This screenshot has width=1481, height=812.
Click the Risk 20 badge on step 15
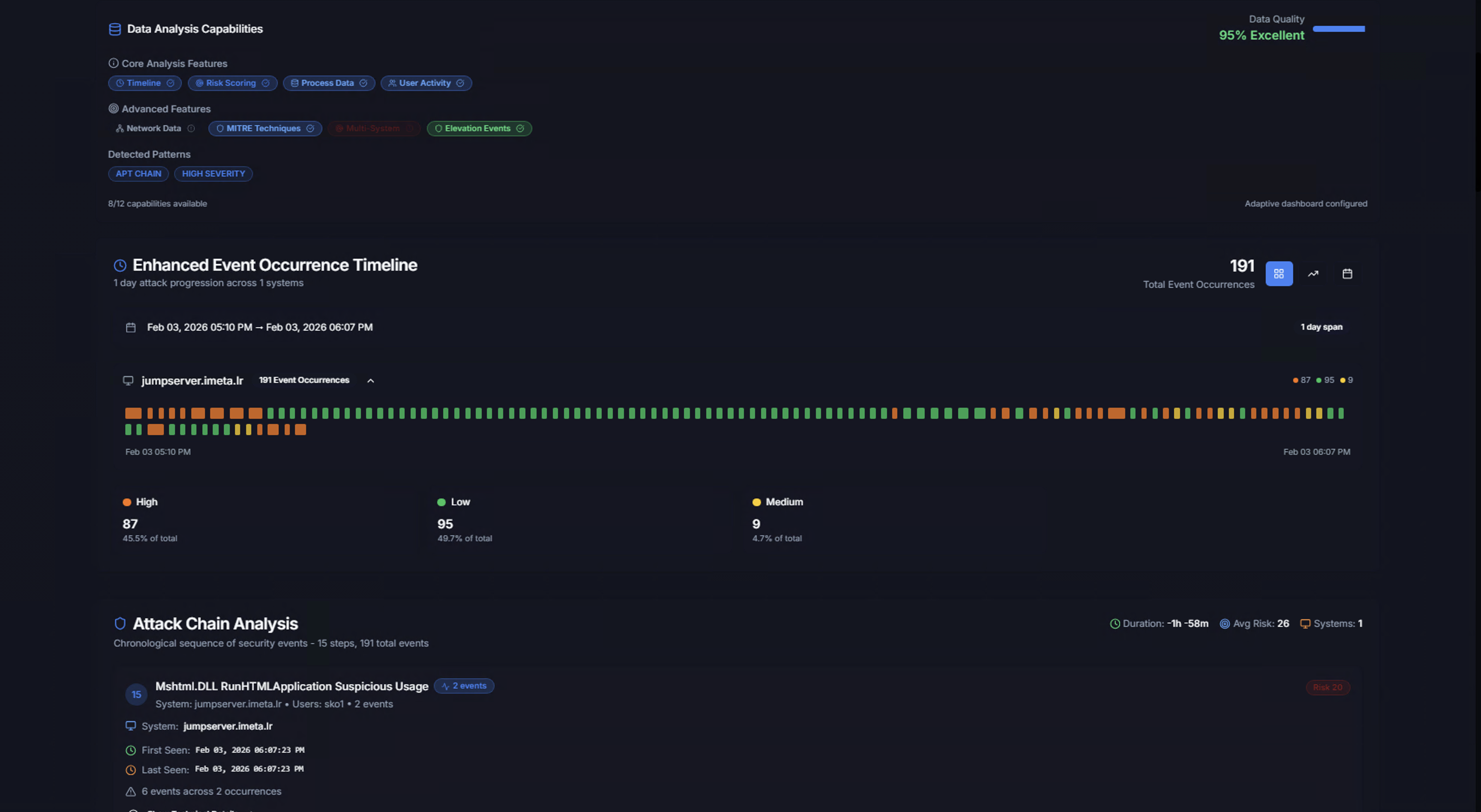pyautogui.click(x=1328, y=687)
